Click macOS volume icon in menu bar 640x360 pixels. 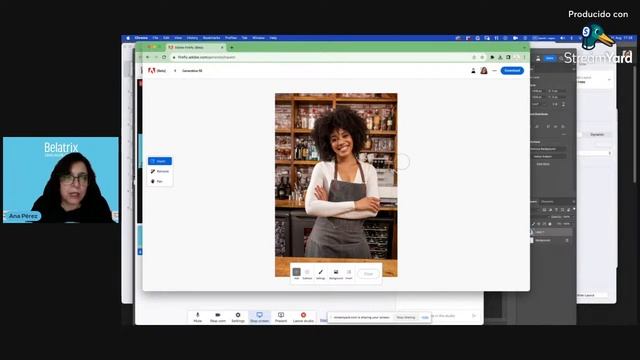tap(562, 38)
